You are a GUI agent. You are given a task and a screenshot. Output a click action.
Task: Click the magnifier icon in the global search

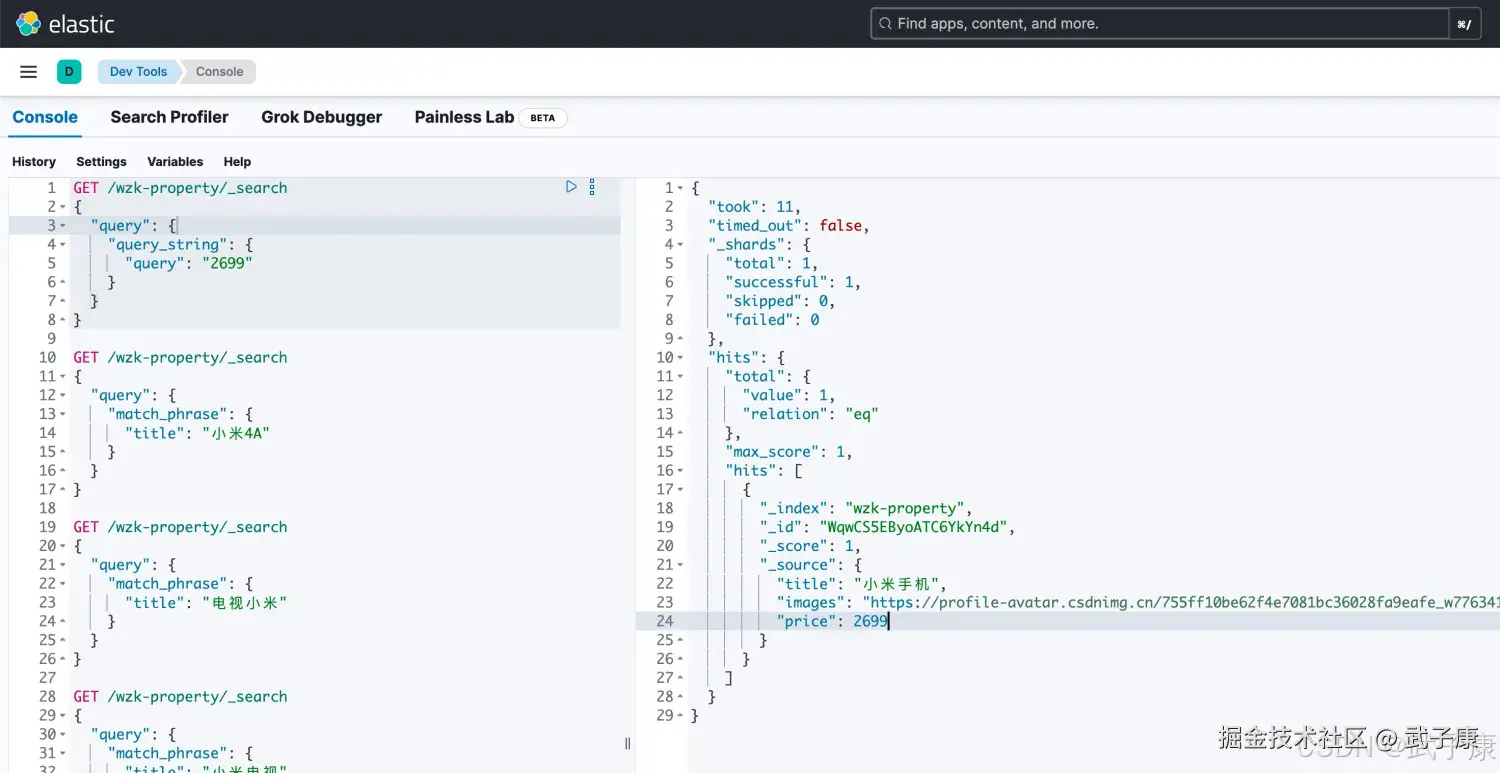(x=884, y=22)
